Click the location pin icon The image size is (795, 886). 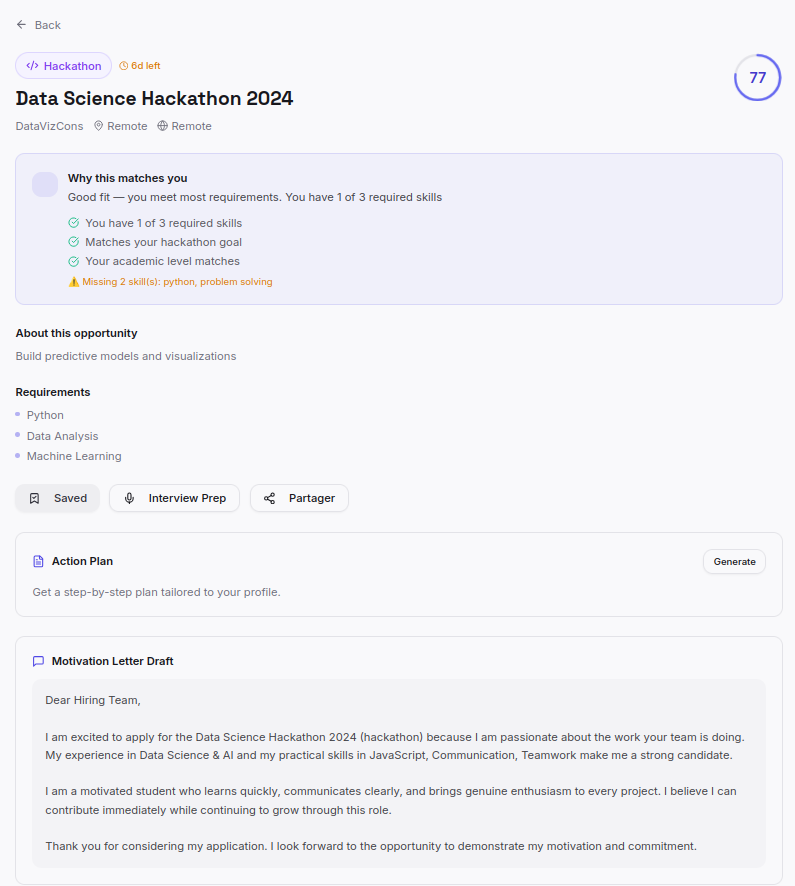tap(99, 126)
